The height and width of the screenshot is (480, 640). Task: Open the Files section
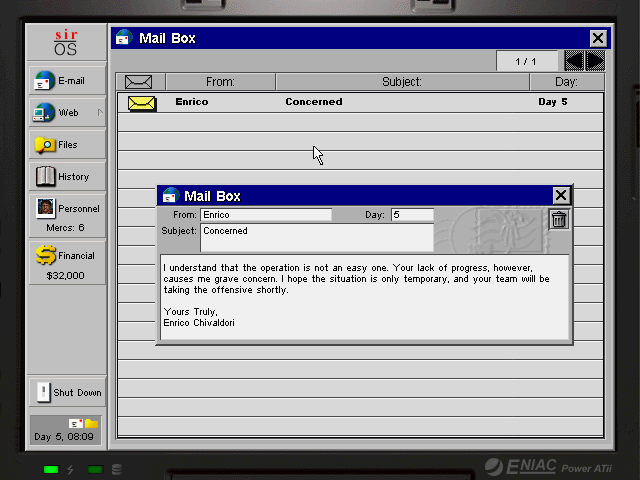67,144
